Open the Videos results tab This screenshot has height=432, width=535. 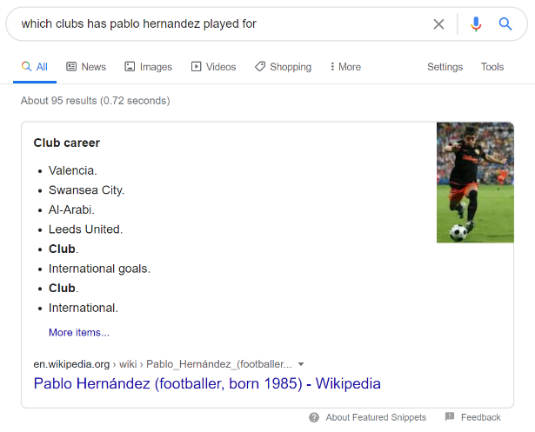tap(213, 67)
